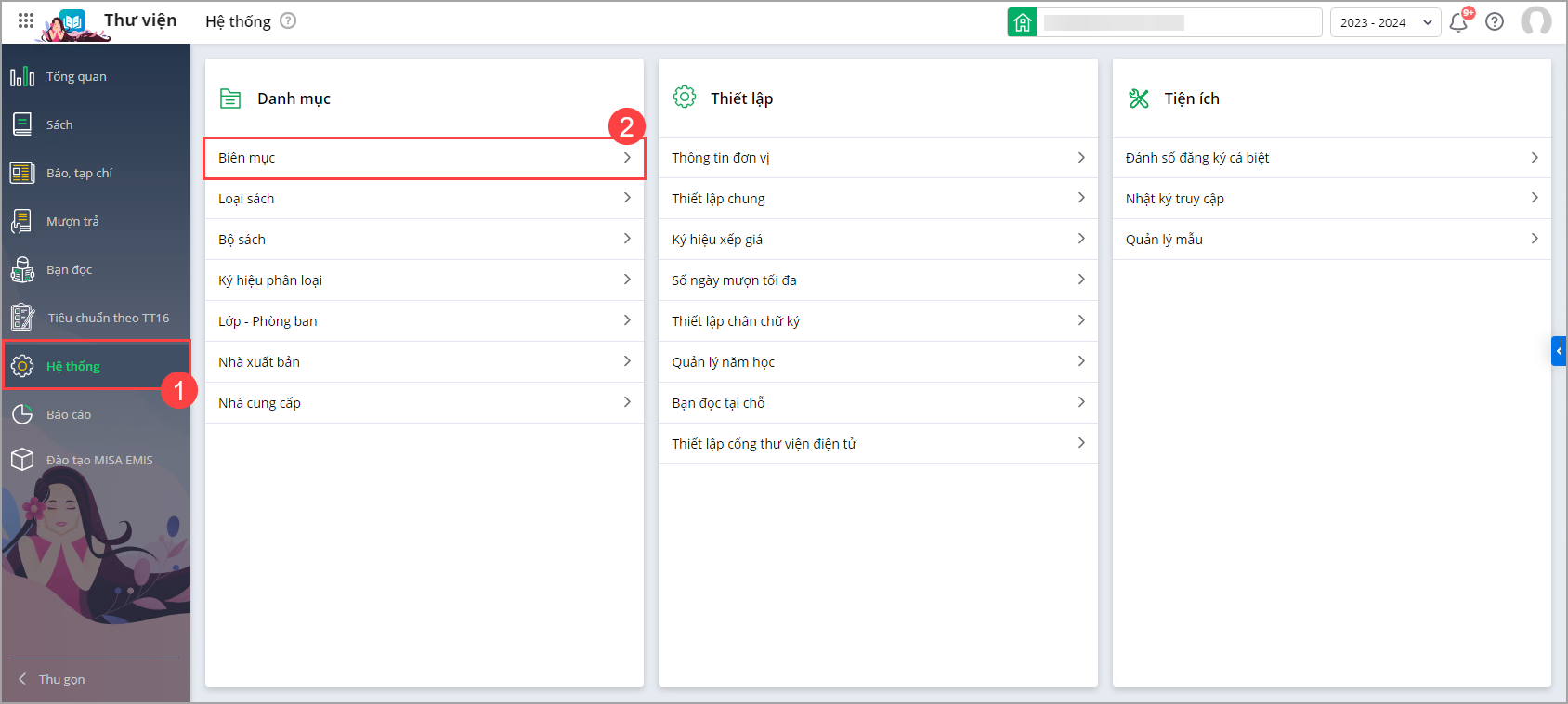Open the Tổng quan overview in the sidebar
Screen dimensions: 1568x704
pyautogui.click(x=76, y=77)
